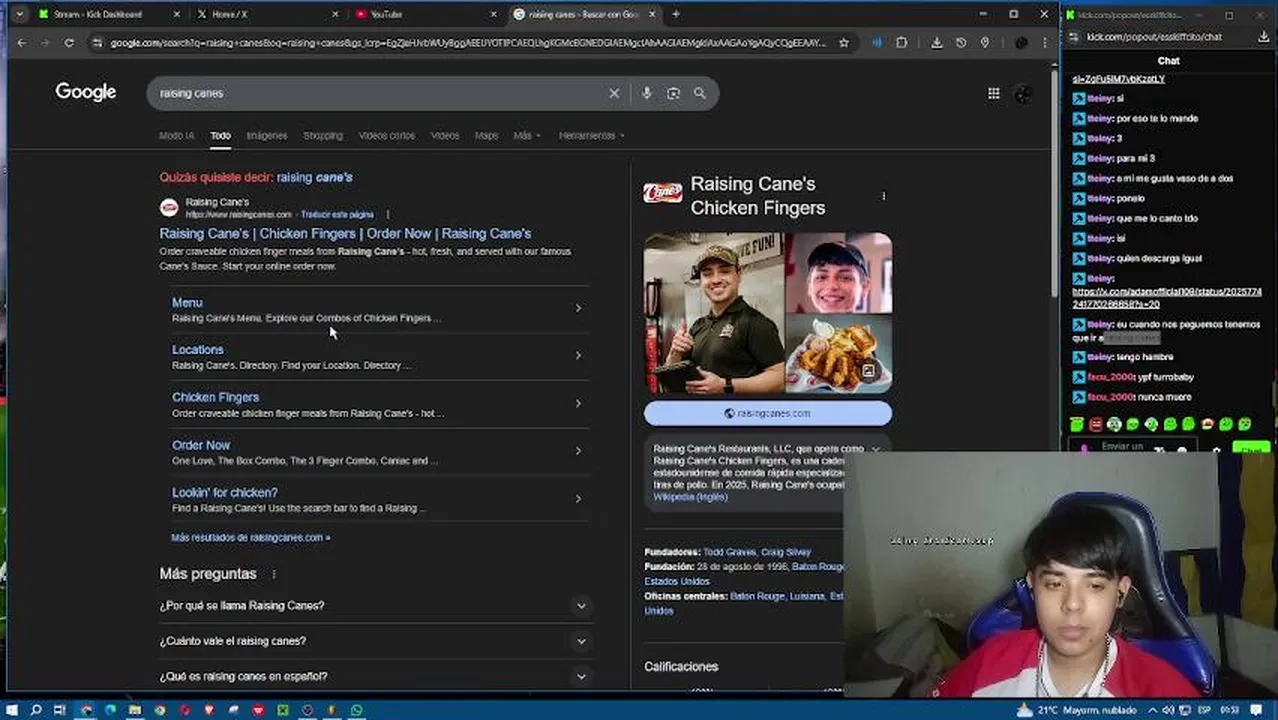The image size is (1278, 720).
Task: Open the Herramientas dropdown
Action: coord(591,135)
